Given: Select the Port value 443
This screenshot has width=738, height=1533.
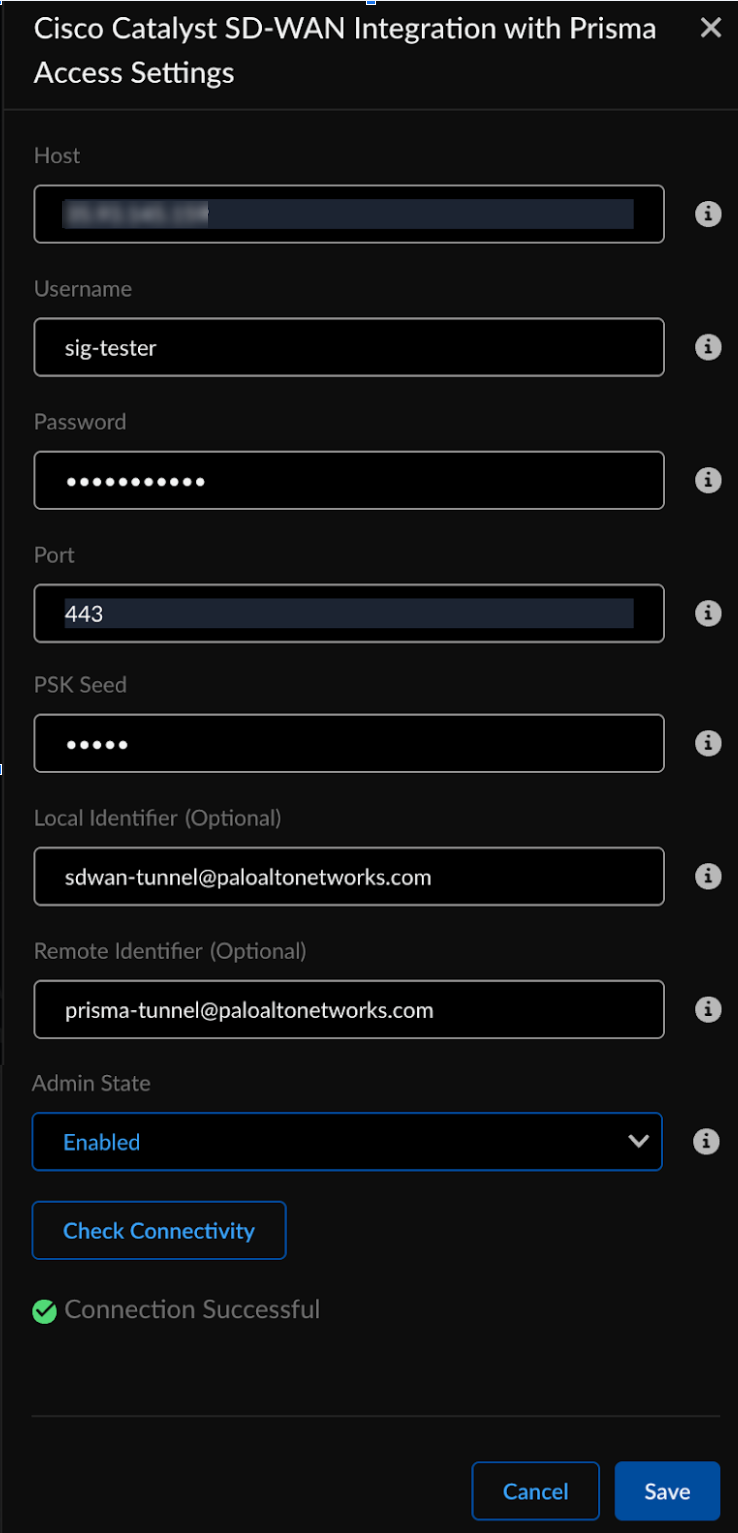Looking at the screenshot, I should tap(348, 613).
